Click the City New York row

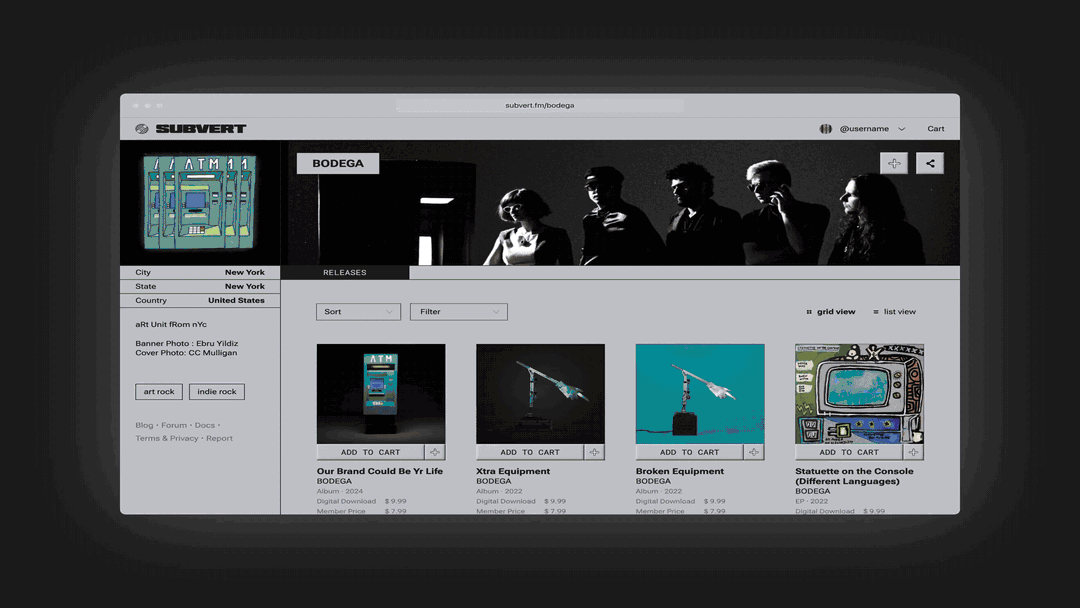(x=200, y=273)
